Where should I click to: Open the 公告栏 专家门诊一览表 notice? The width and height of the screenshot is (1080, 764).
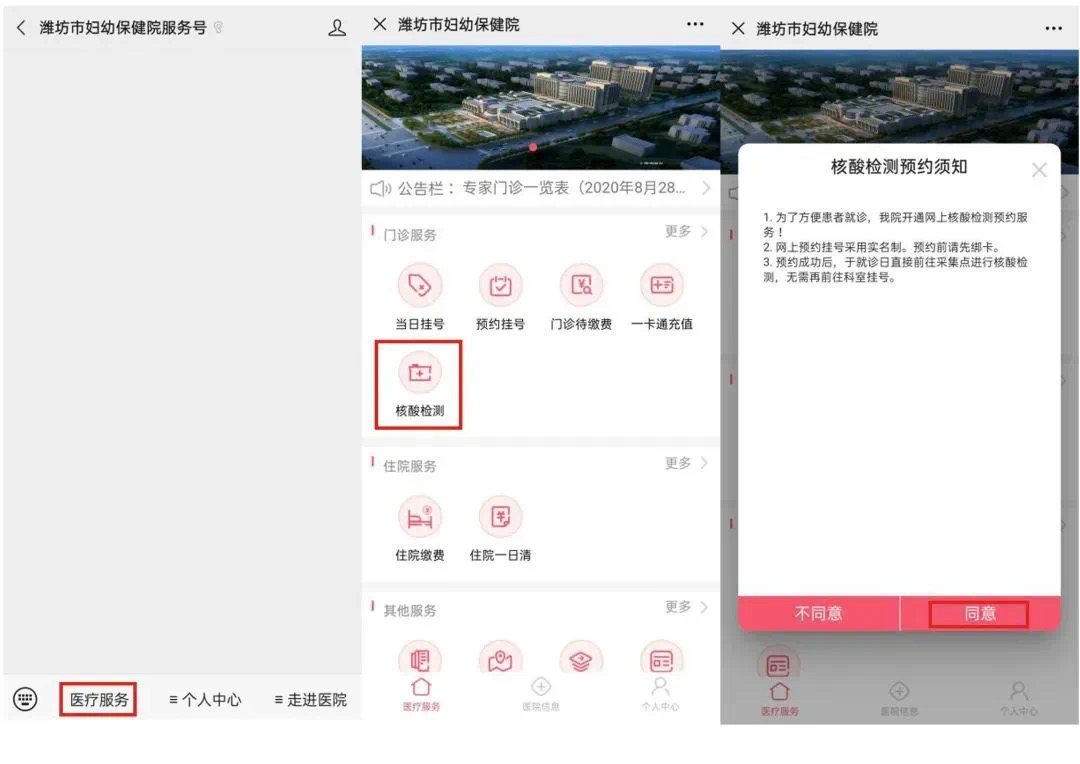(541, 188)
